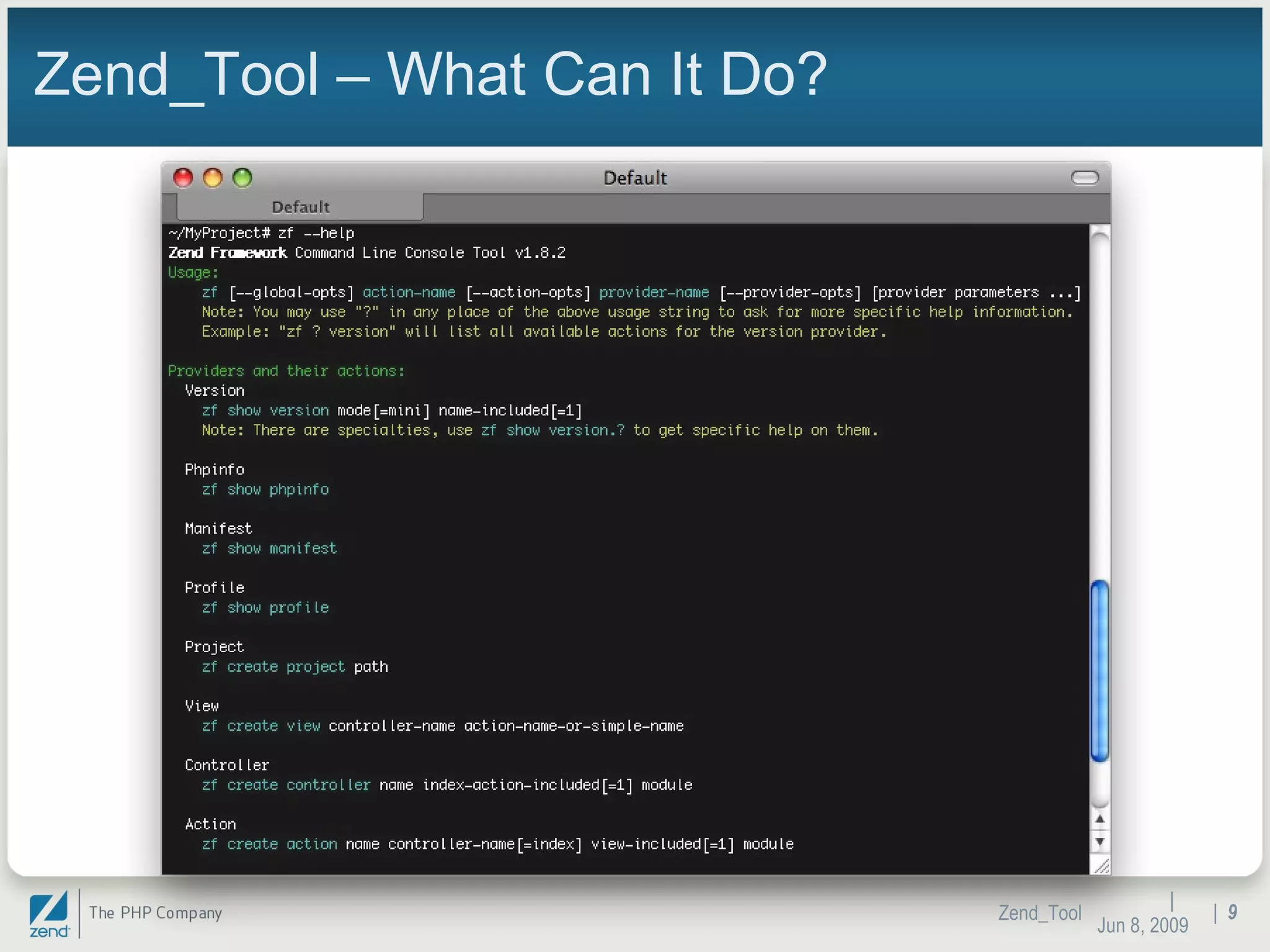This screenshot has height=952, width=1270.
Task: Click the 'Version' provider heading
Action: [215, 391]
